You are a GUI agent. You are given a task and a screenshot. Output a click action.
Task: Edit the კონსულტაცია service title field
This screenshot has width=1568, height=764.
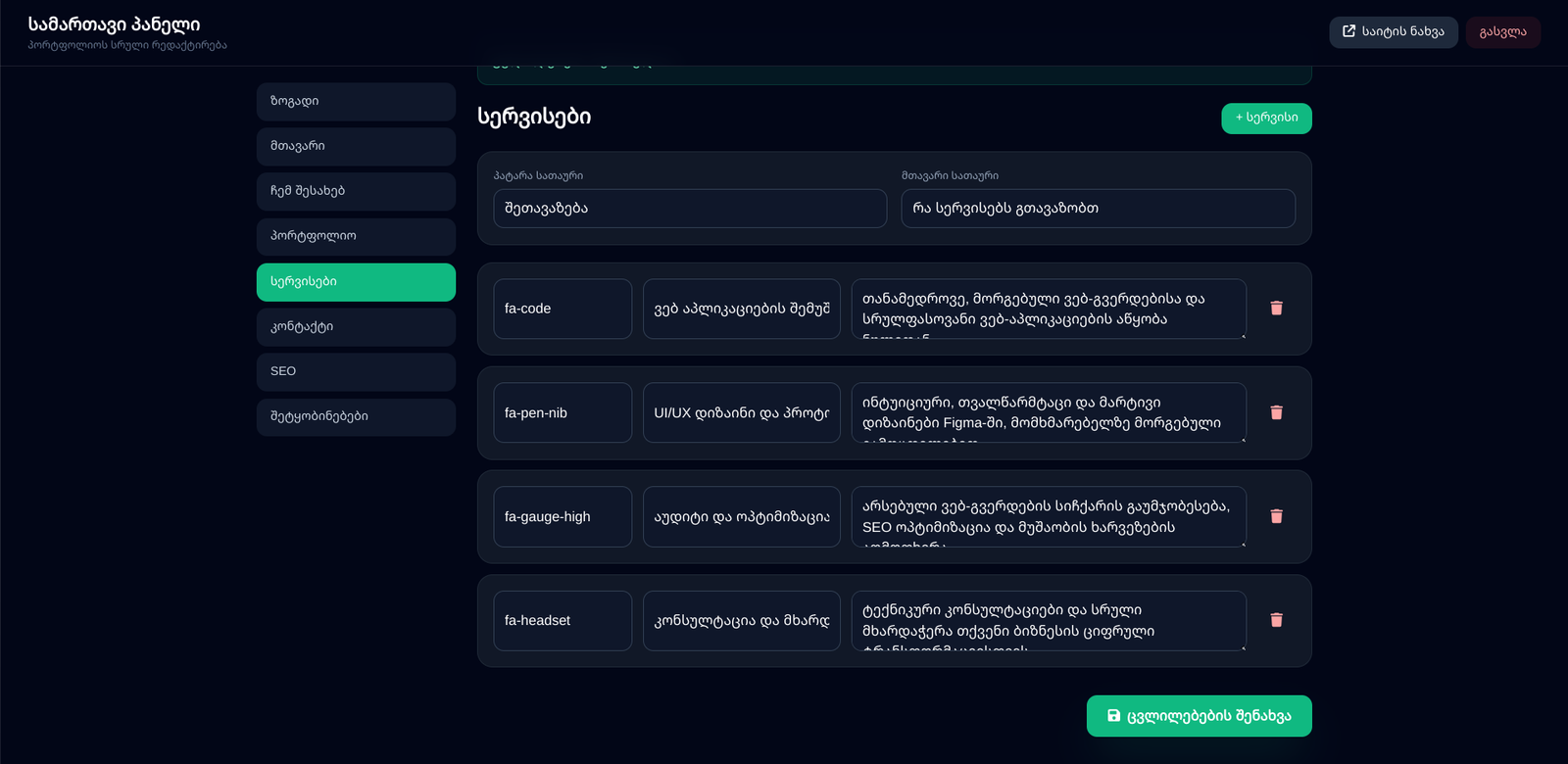point(742,620)
